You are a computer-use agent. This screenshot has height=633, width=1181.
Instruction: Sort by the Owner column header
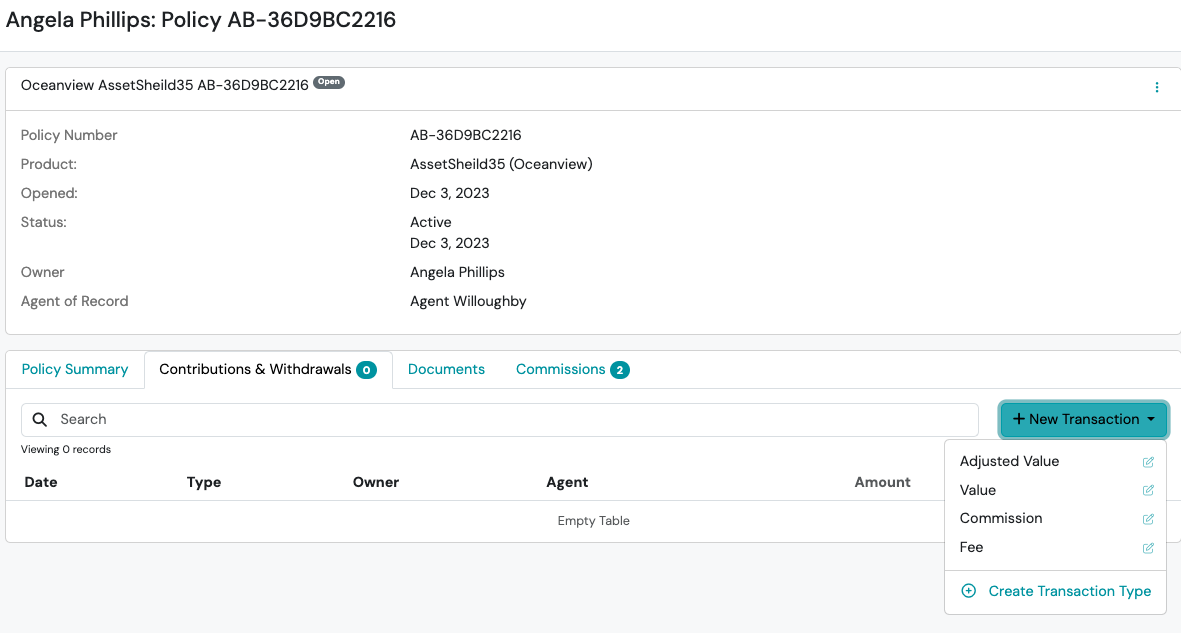376,482
